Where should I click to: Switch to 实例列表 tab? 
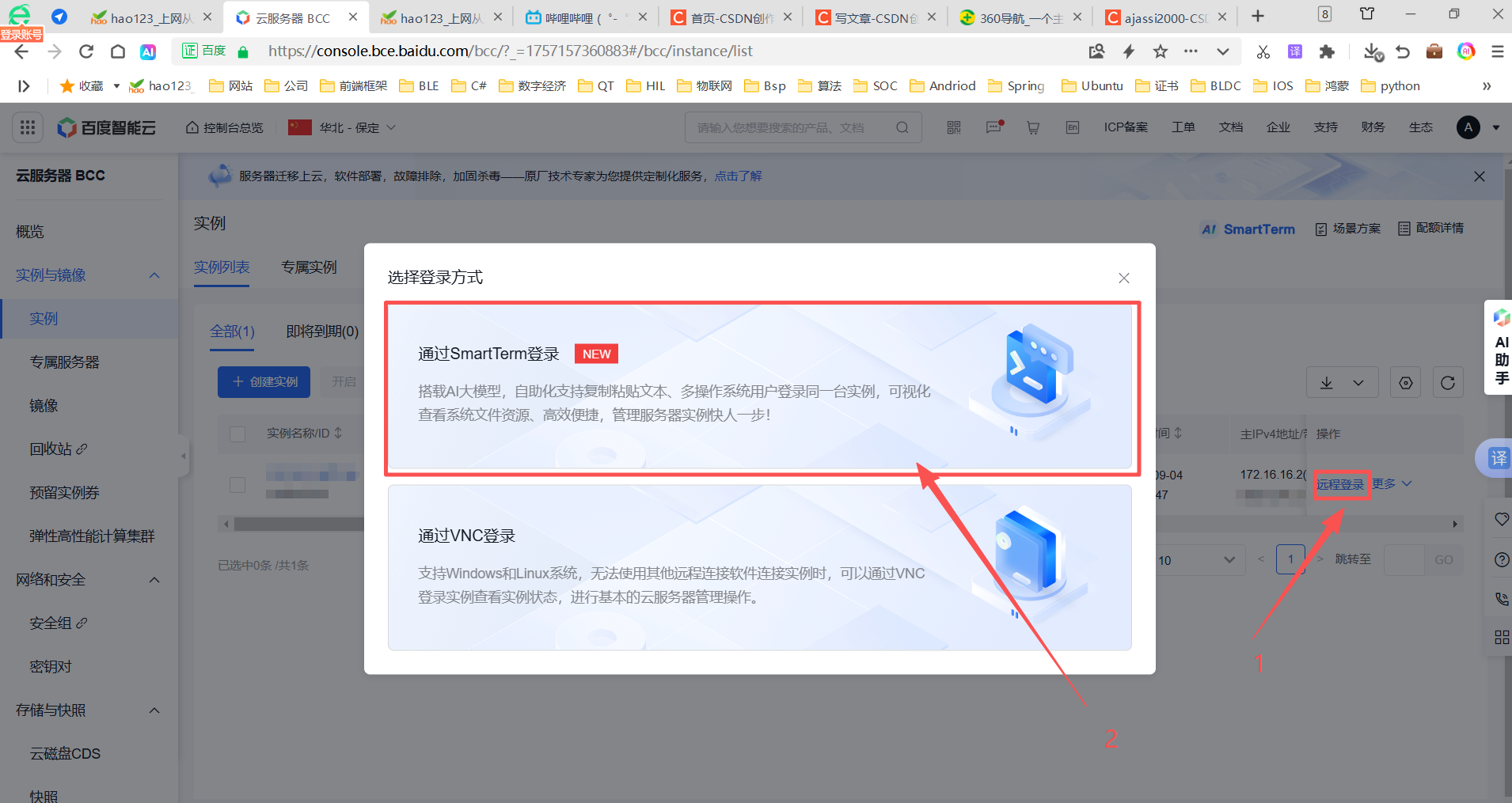click(222, 267)
